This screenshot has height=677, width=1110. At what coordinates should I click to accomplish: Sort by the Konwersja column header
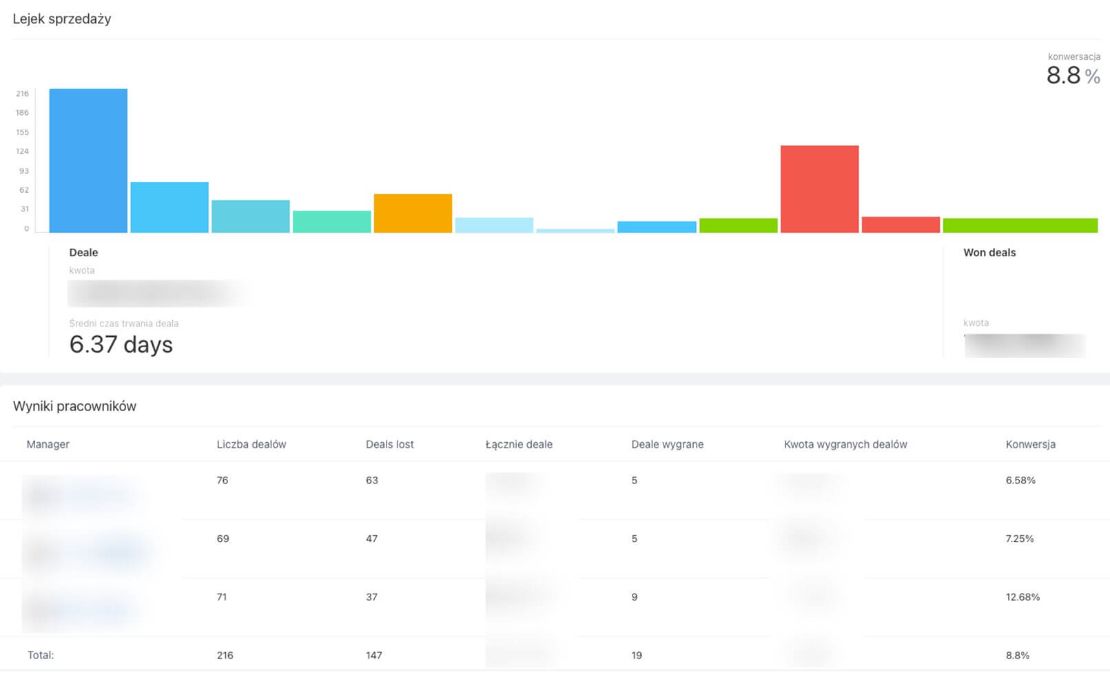point(1030,444)
